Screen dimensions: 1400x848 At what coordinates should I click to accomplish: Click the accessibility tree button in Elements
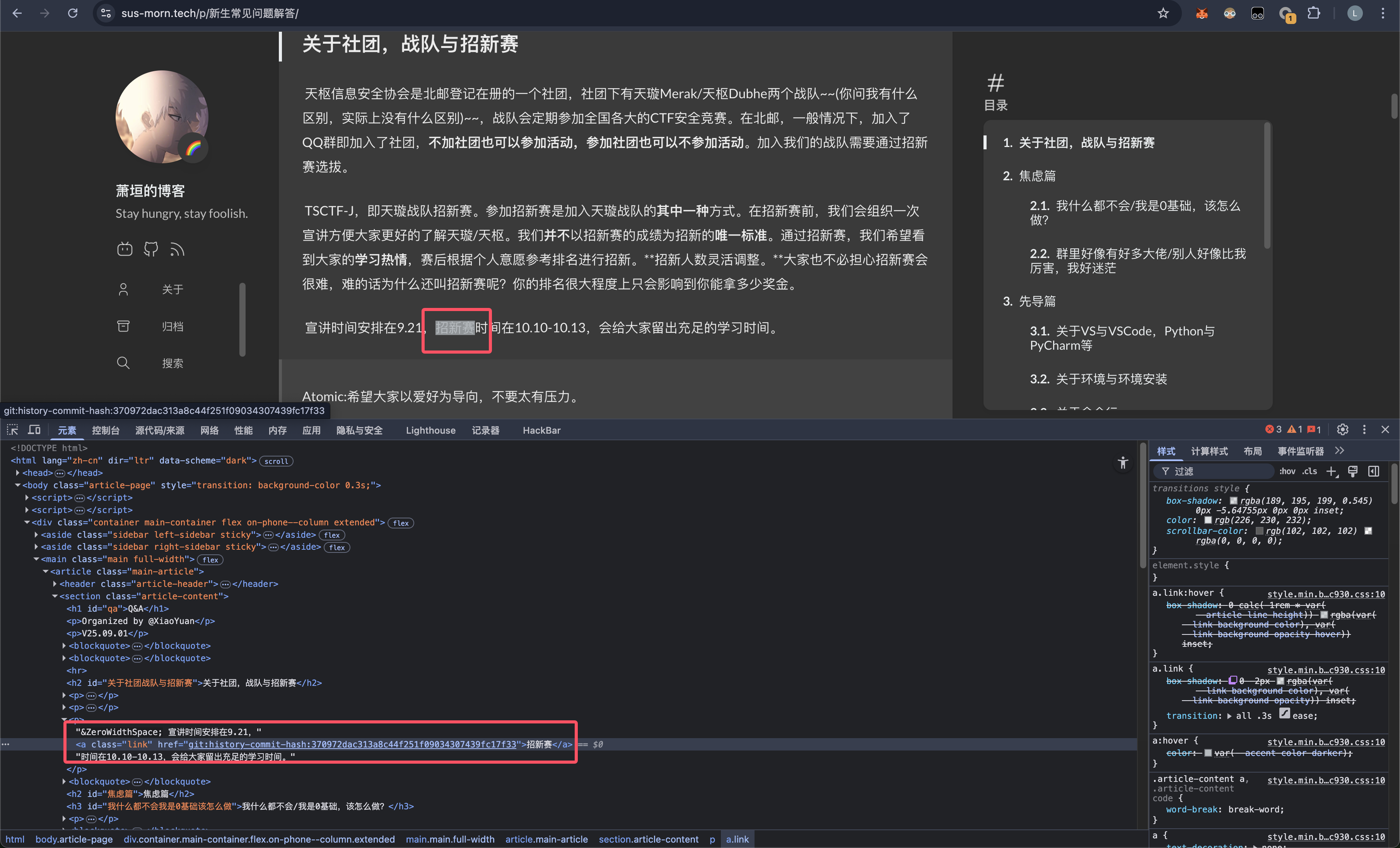click(1122, 463)
